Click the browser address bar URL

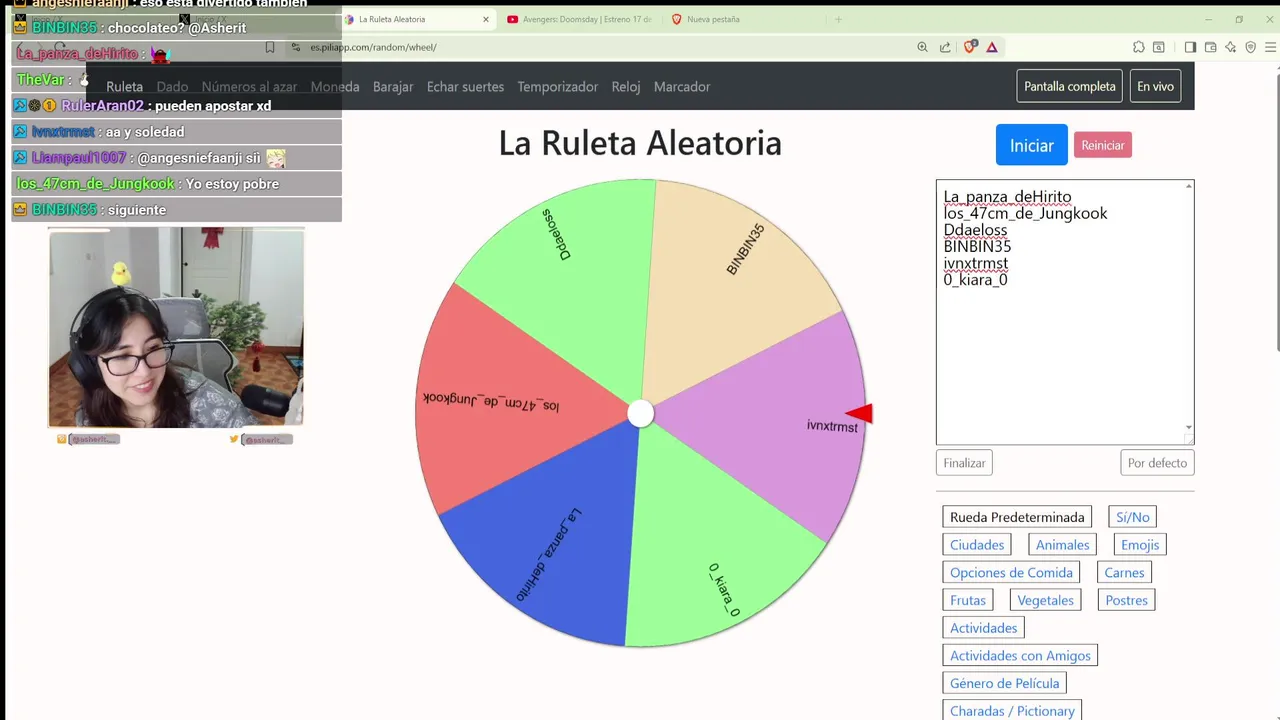(373, 47)
